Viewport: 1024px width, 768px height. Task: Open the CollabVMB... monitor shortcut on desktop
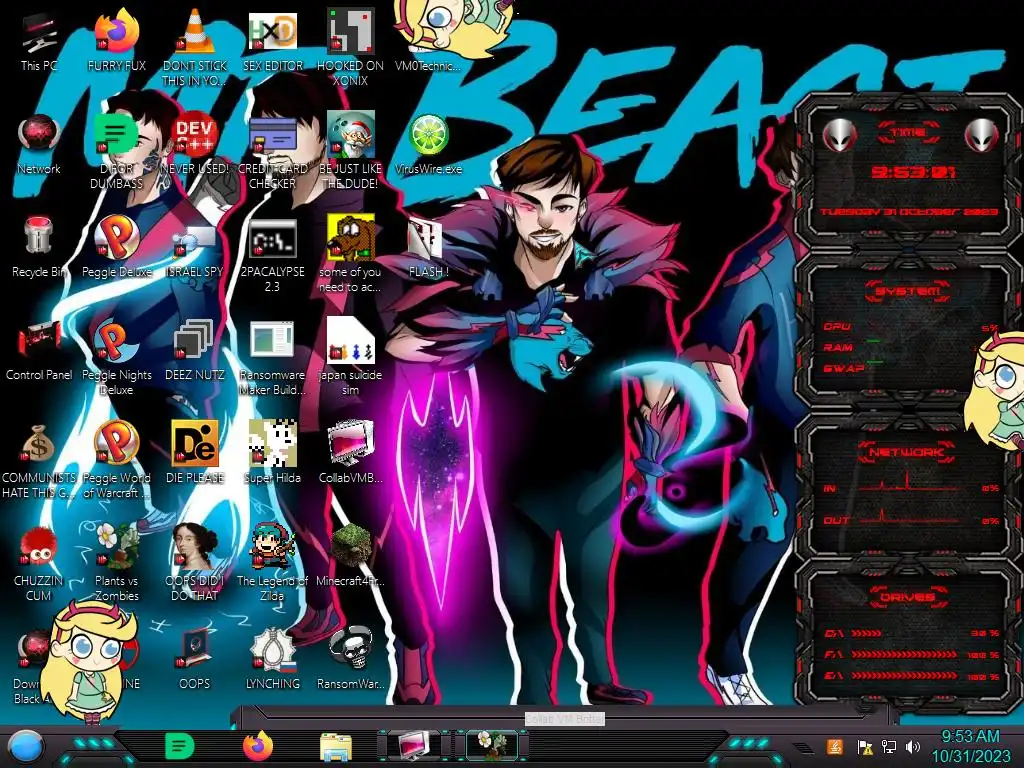click(350, 454)
